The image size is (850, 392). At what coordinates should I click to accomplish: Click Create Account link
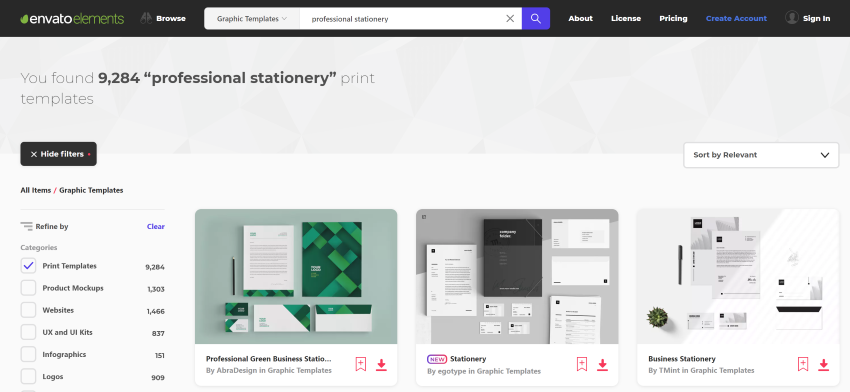click(736, 18)
